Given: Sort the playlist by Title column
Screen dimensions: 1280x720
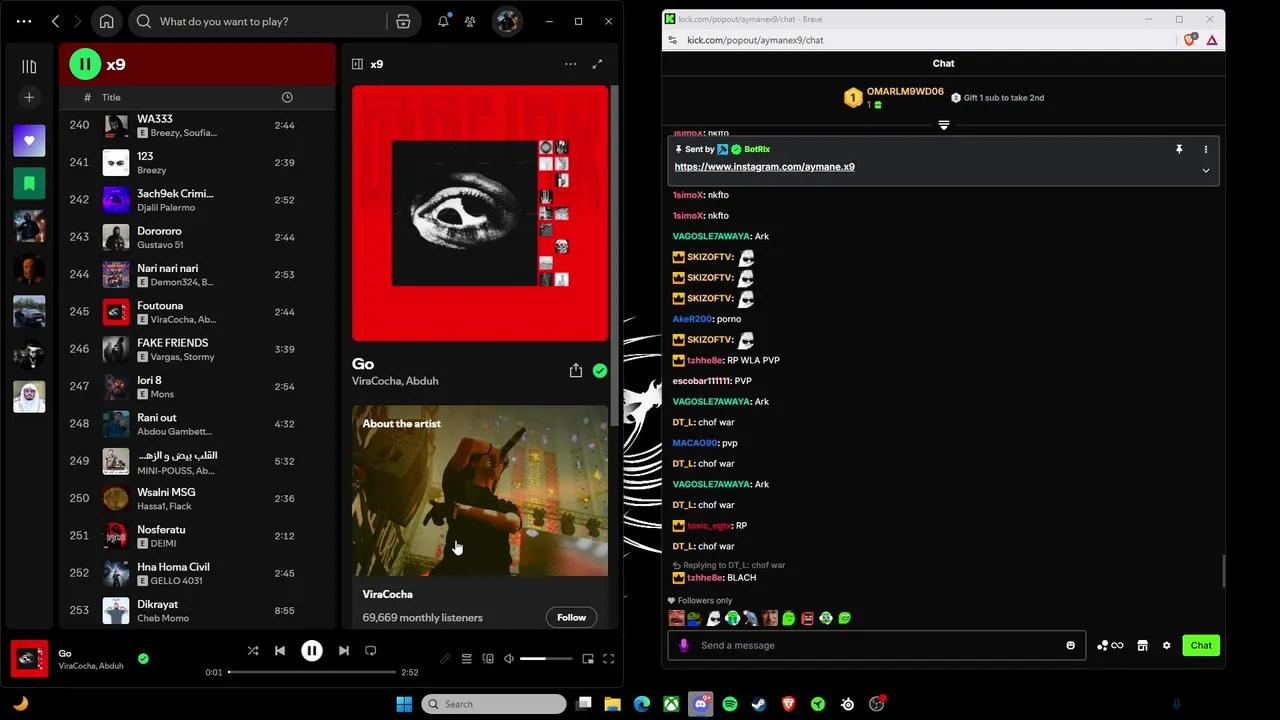Looking at the screenshot, I should [111, 97].
